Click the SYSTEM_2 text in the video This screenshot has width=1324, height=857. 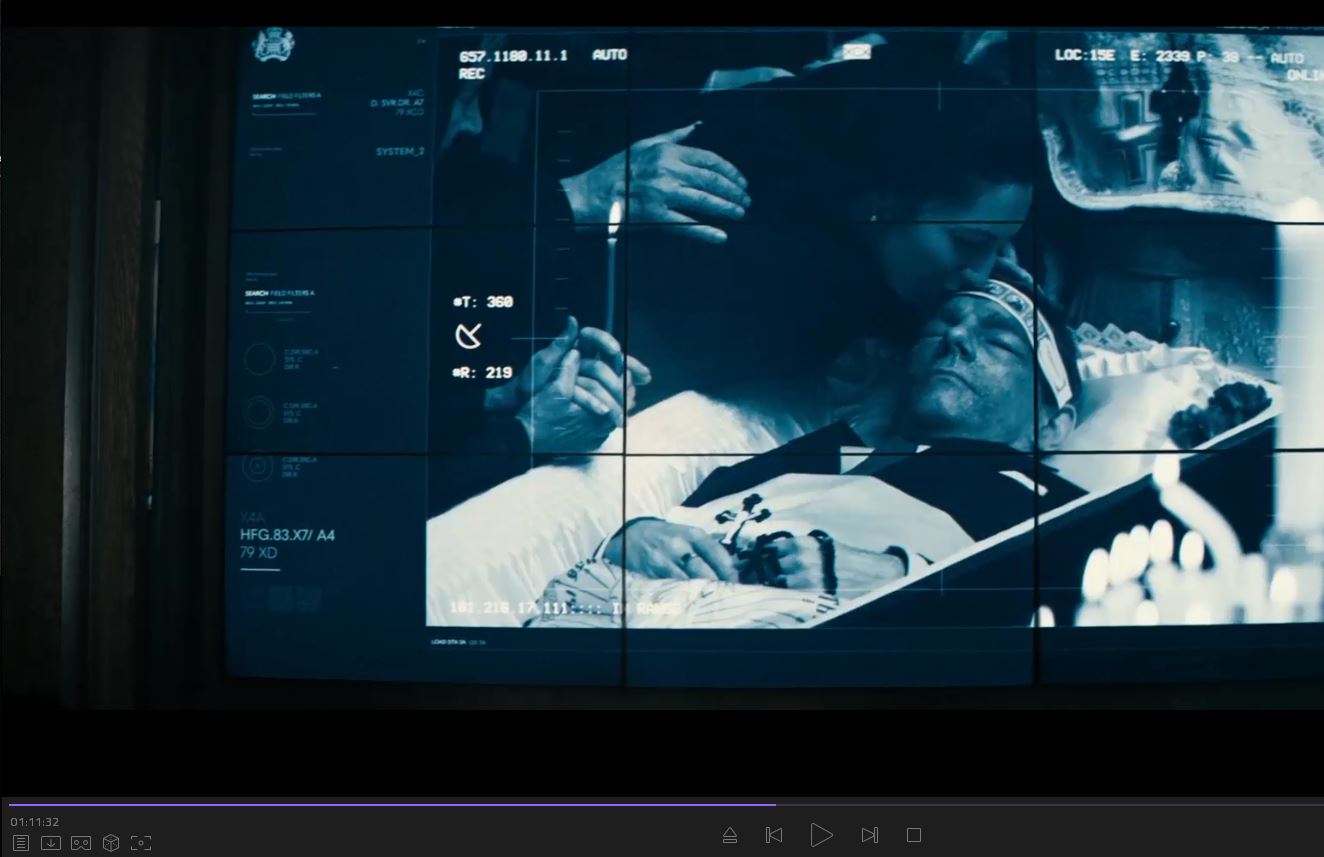[400, 152]
